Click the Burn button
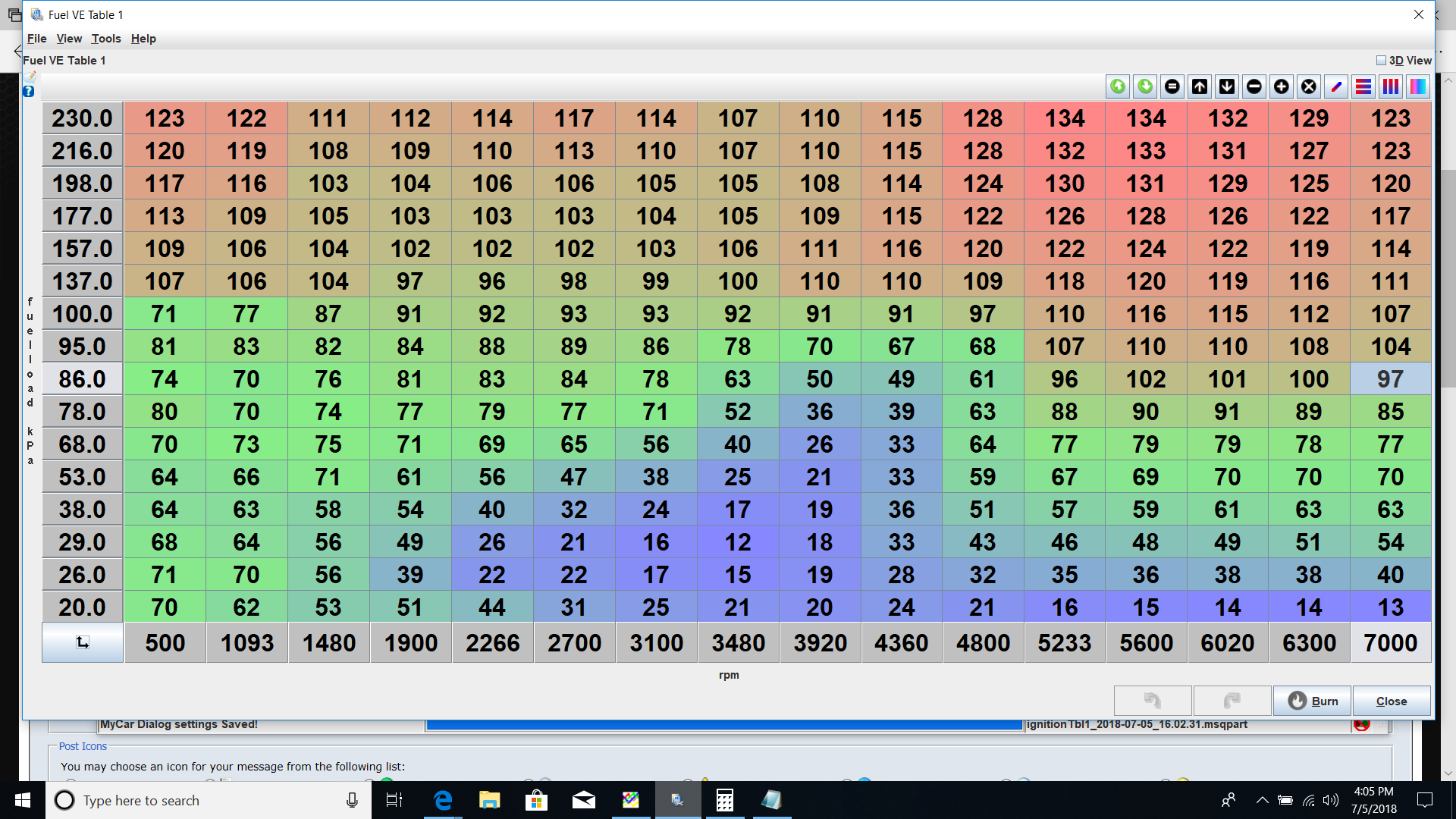 pos(1313,701)
